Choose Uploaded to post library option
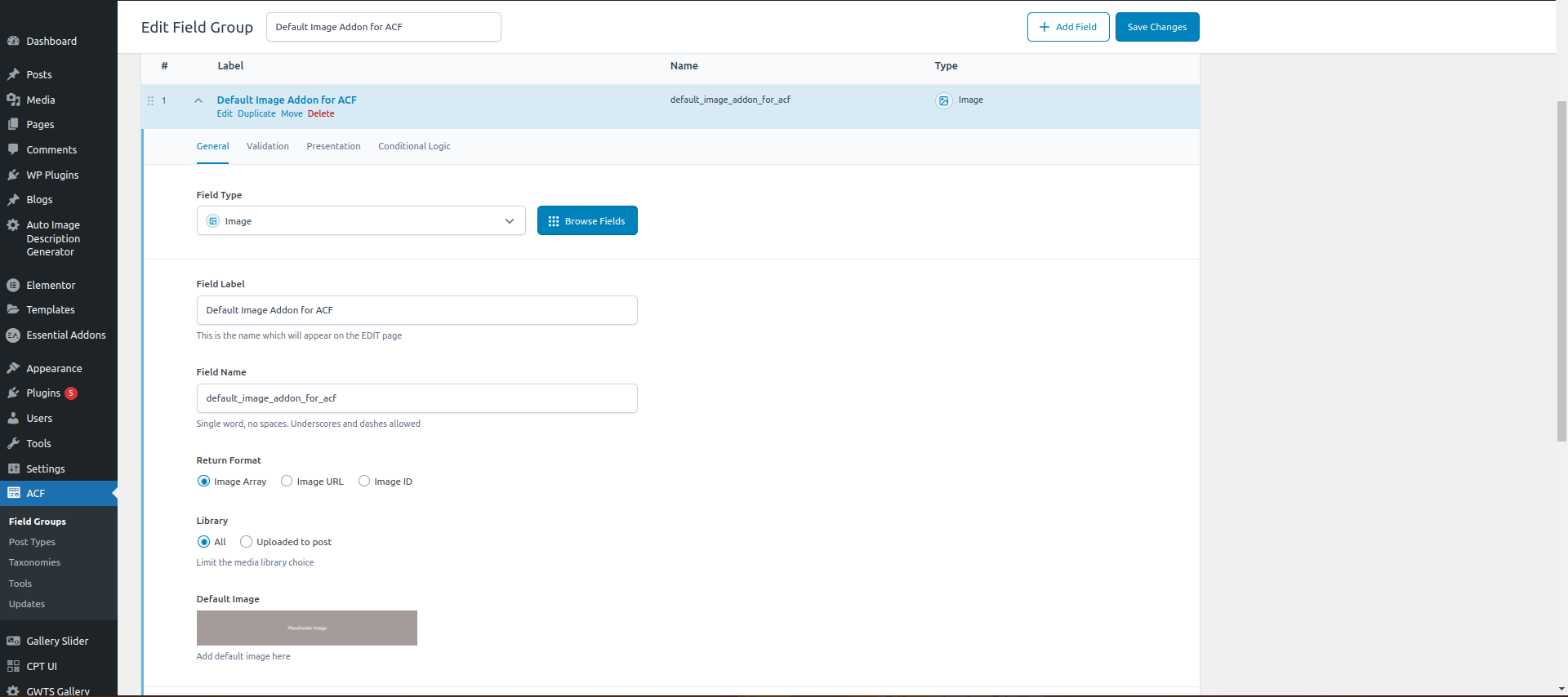Screen dimensions: 1568x697 coord(246,542)
